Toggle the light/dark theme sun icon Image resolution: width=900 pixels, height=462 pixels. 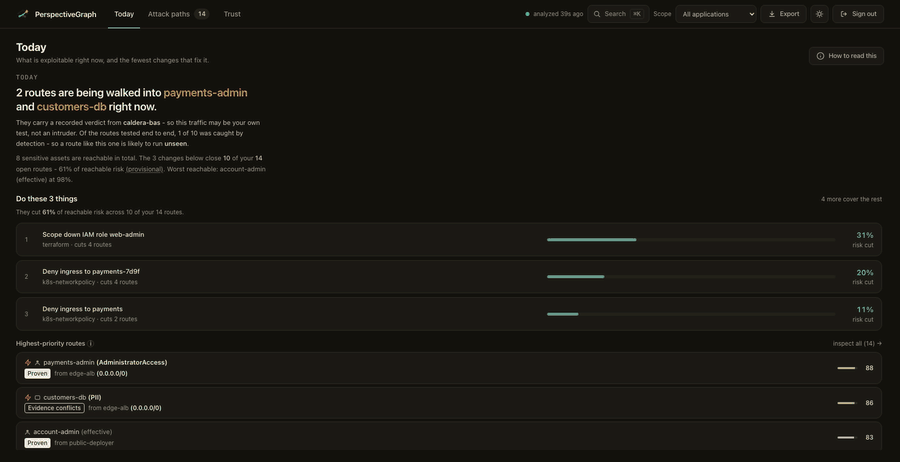pyautogui.click(x=819, y=14)
